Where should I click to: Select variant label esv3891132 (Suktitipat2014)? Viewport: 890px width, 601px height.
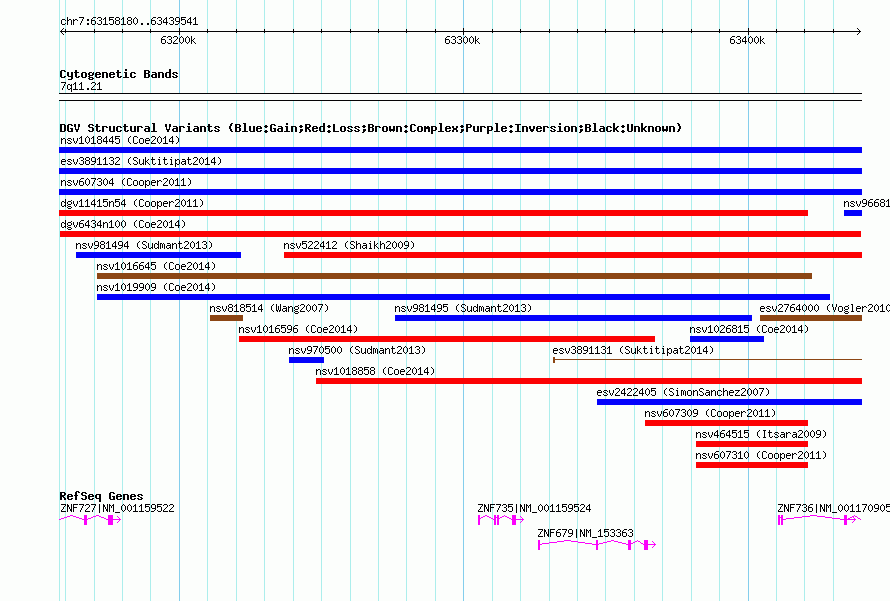pos(141,161)
